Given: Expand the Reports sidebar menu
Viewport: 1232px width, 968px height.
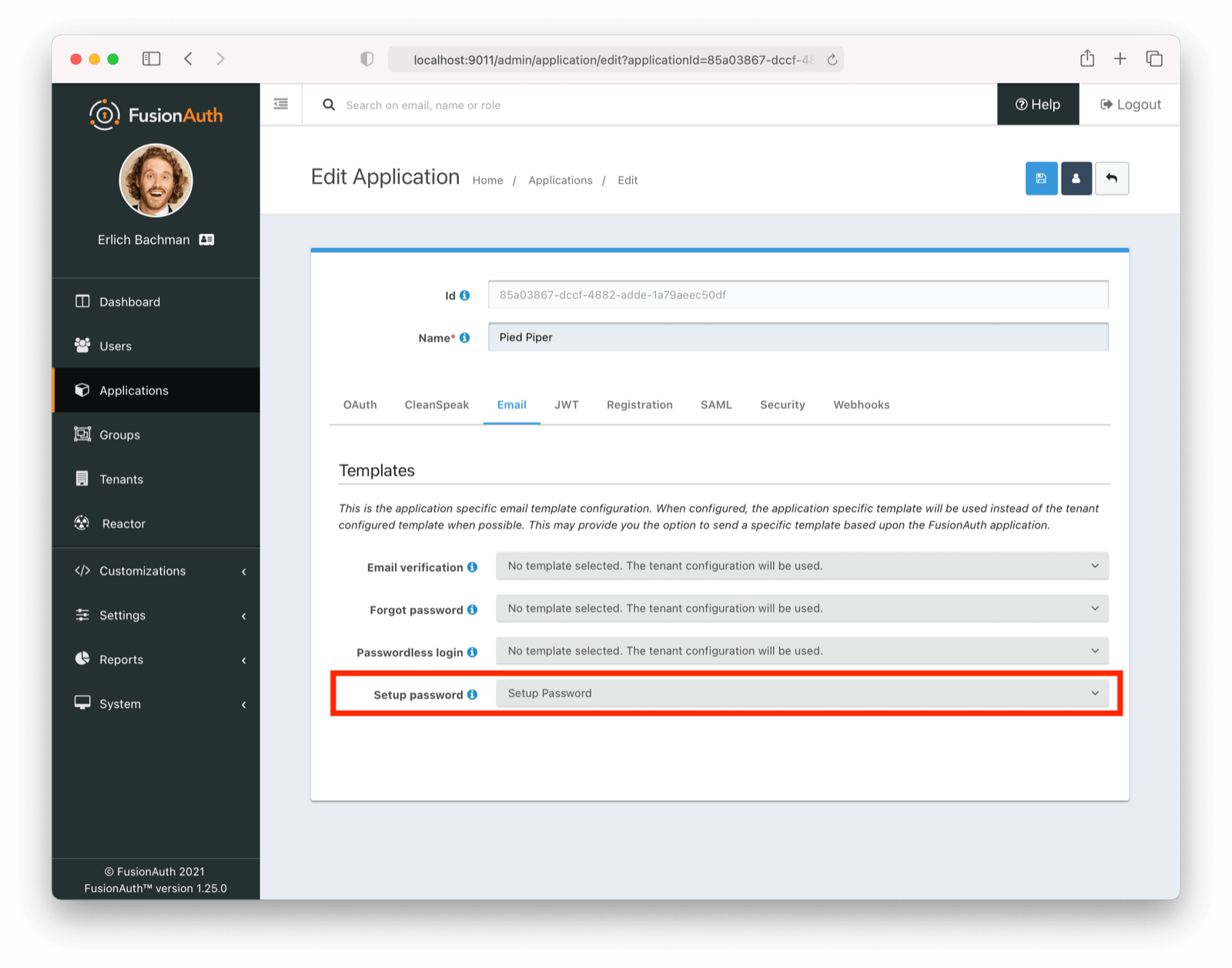Looking at the screenshot, I should coord(156,659).
